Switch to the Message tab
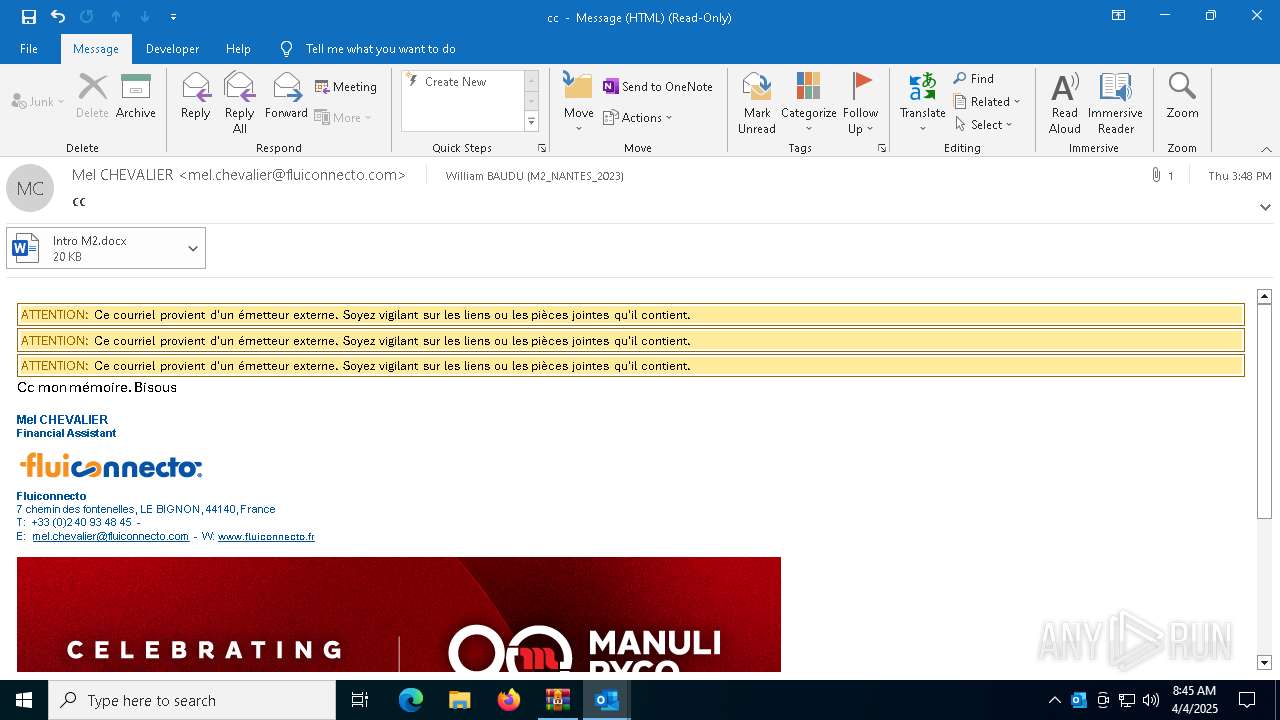 [x=96, y=48]
